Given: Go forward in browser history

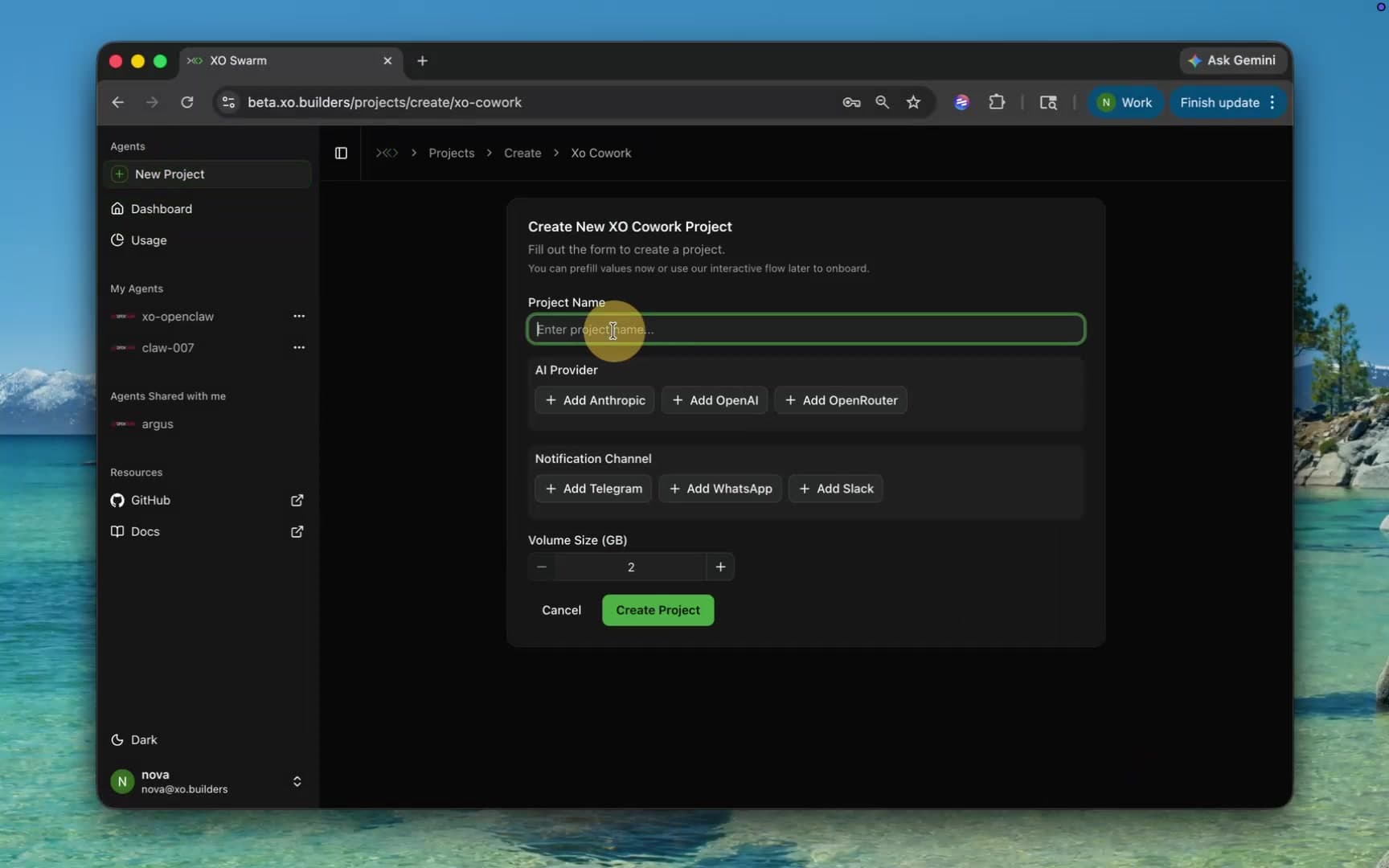Looking at the screenshot, I should (152, 103).
